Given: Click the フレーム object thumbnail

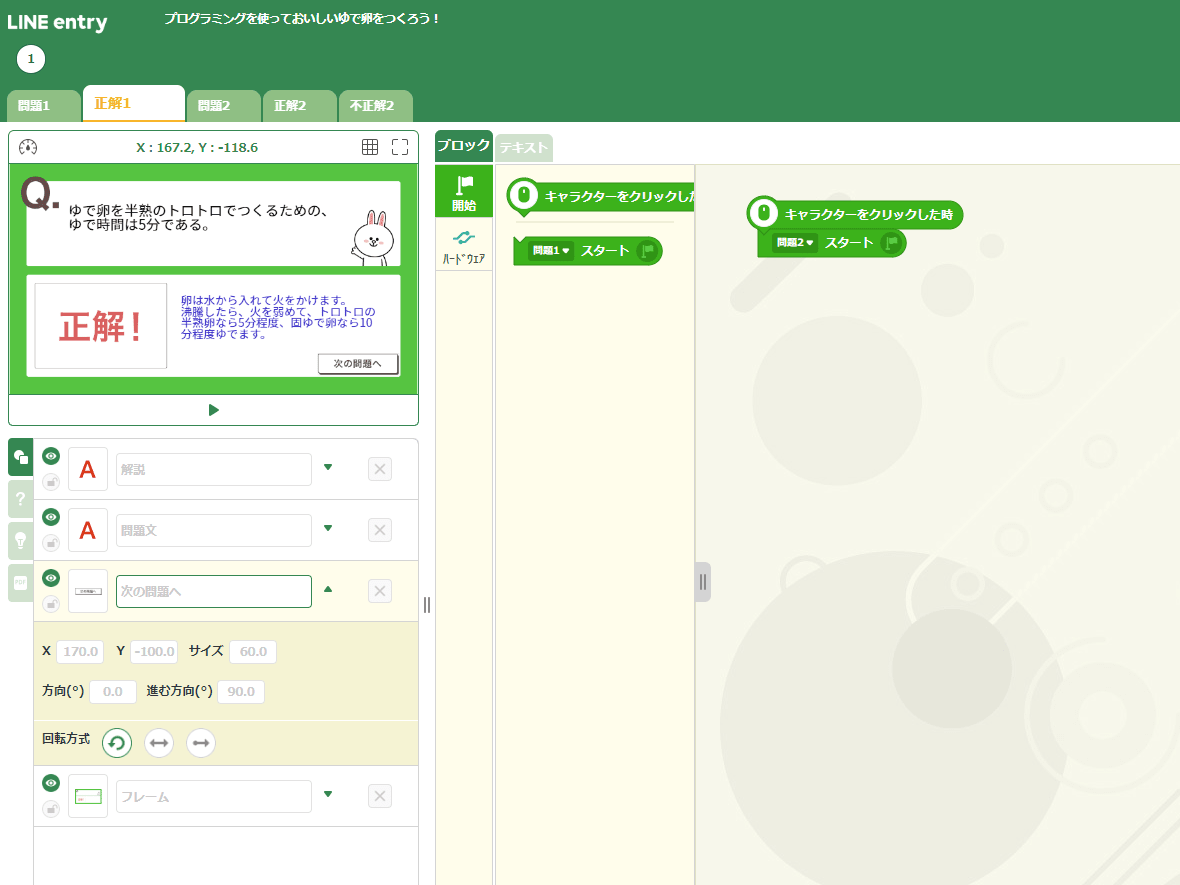Looking at the screenshot, I should 88,796.
